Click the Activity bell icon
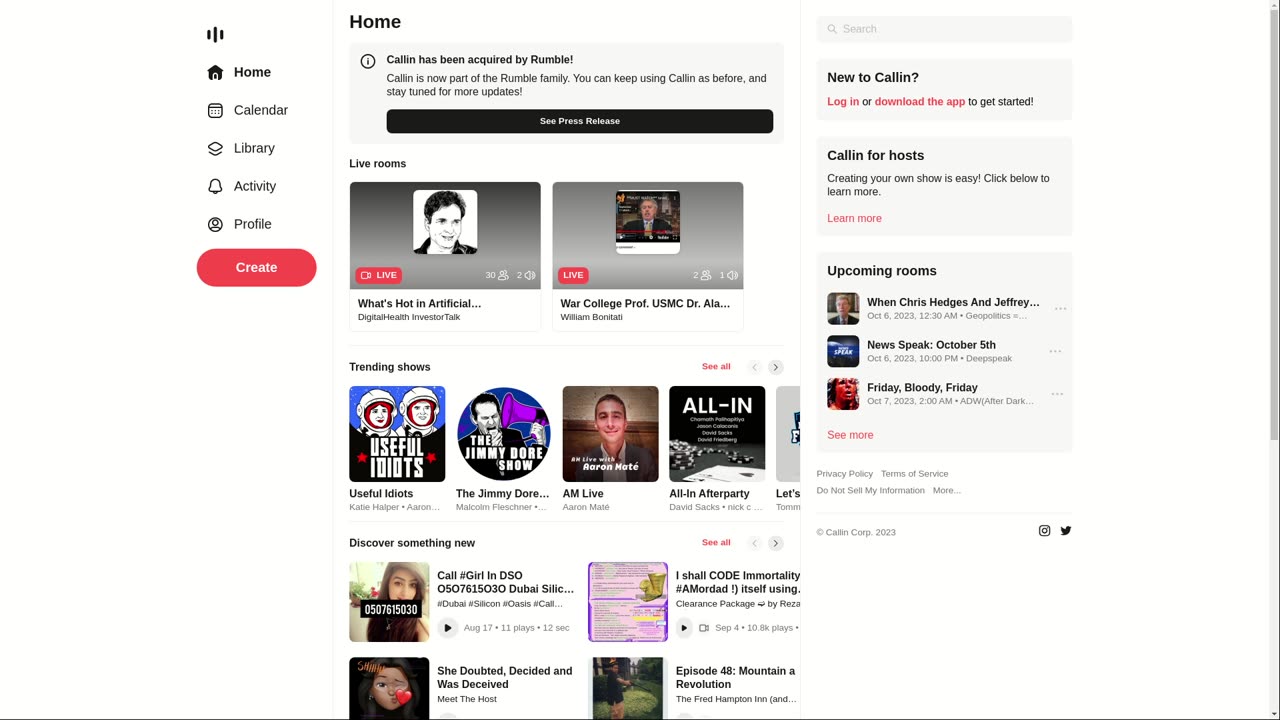This screenshot has height=720, width=1280. [215, 186]
